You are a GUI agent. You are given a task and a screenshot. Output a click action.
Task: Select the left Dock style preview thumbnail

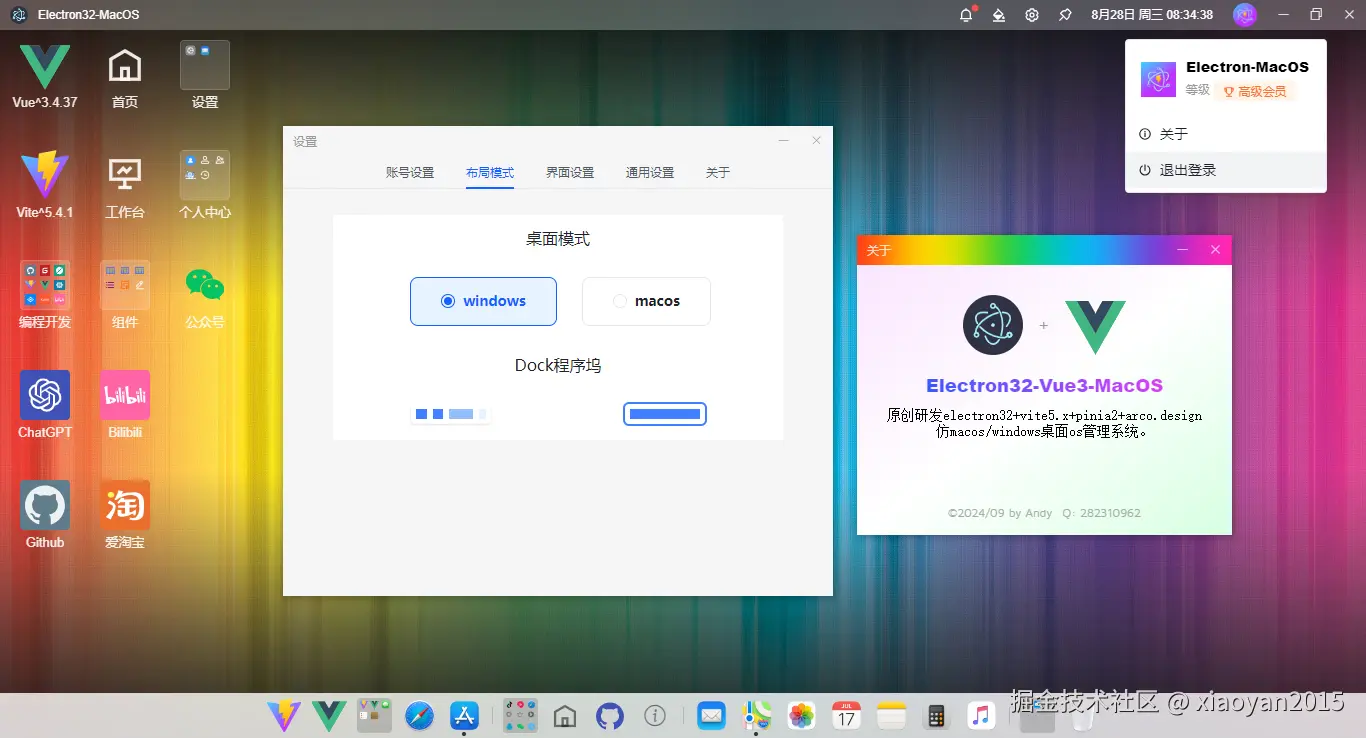[451, 412]
